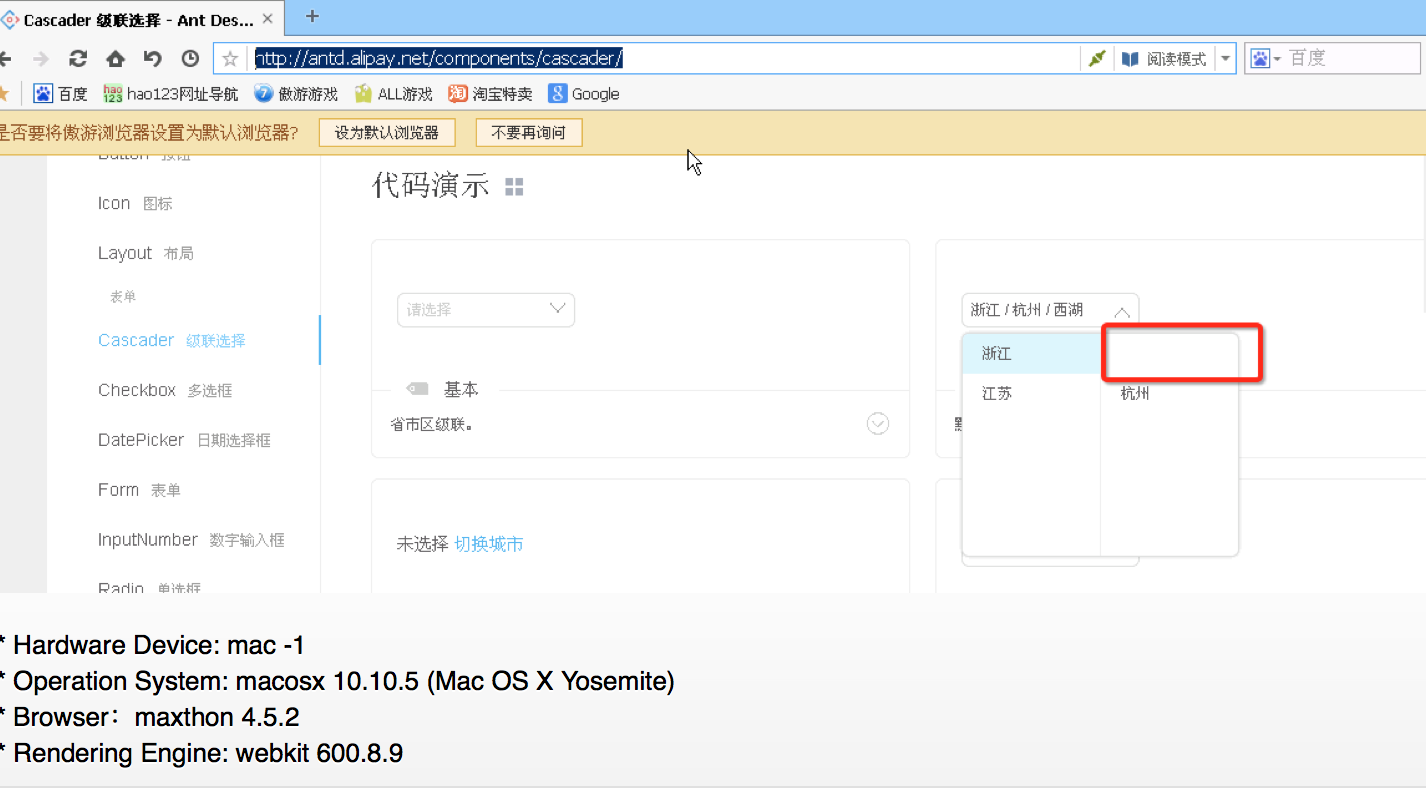Viewport: 1426px width, 788px height.
Task: Click the undo arrow icon
Action: tap(152, 58)
